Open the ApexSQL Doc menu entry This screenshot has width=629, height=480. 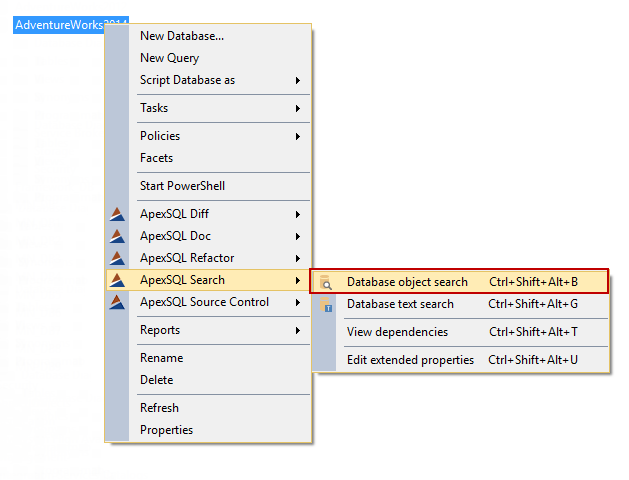pyautogui.click(x=208, y=236)
